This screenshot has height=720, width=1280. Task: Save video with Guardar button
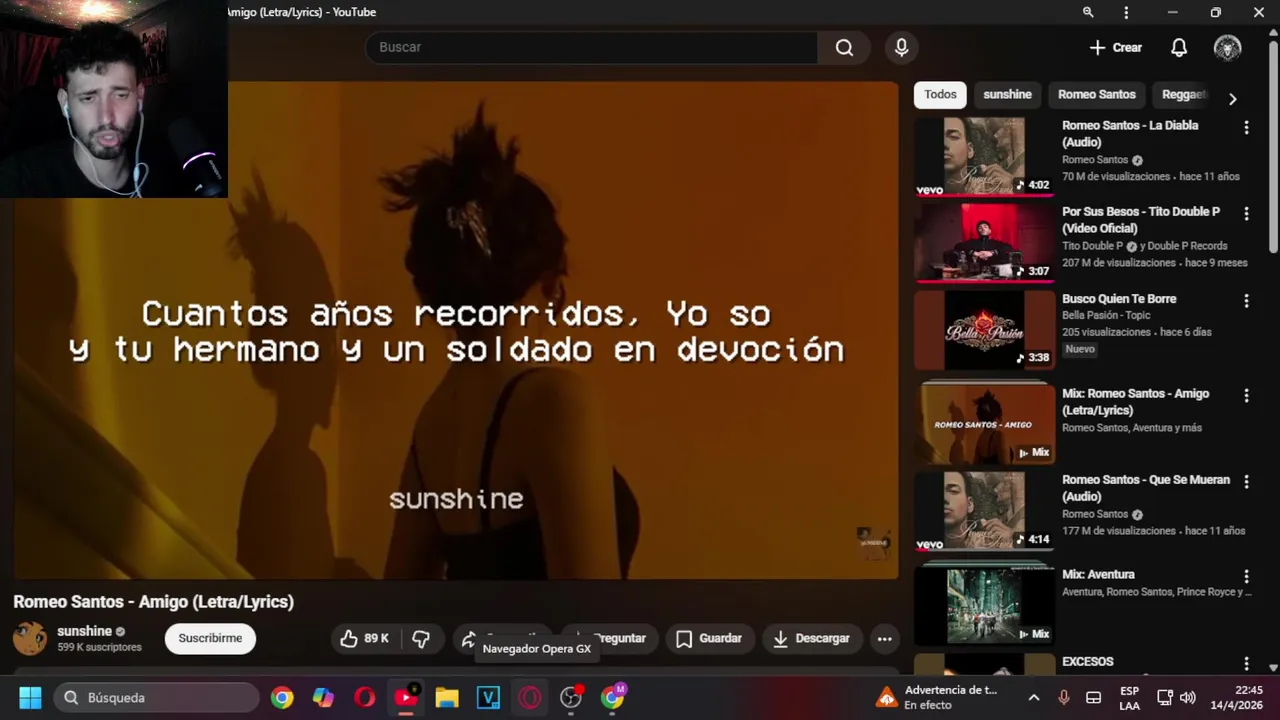708,638
